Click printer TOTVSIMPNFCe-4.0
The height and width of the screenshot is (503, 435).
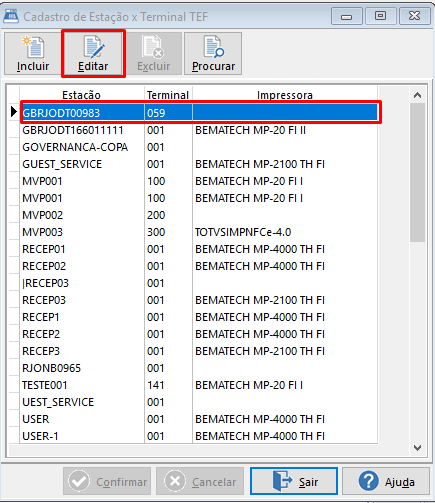(x=243, y=232)
